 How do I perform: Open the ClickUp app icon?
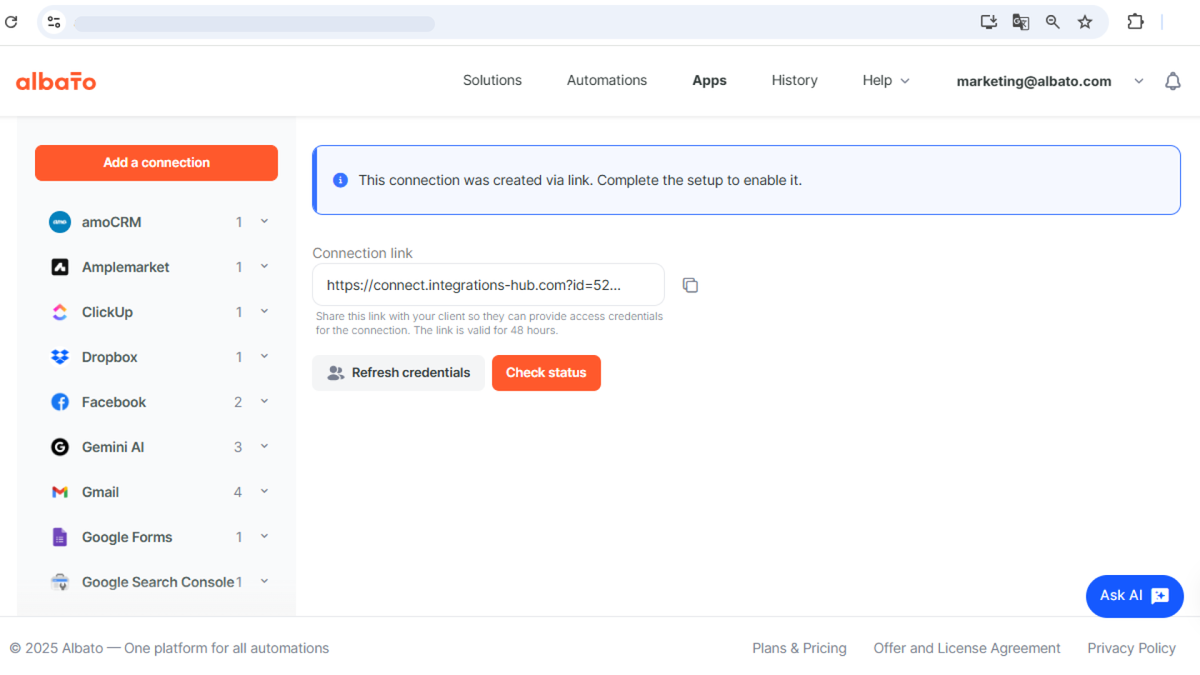pyautogui.click(x=59, y=311)
